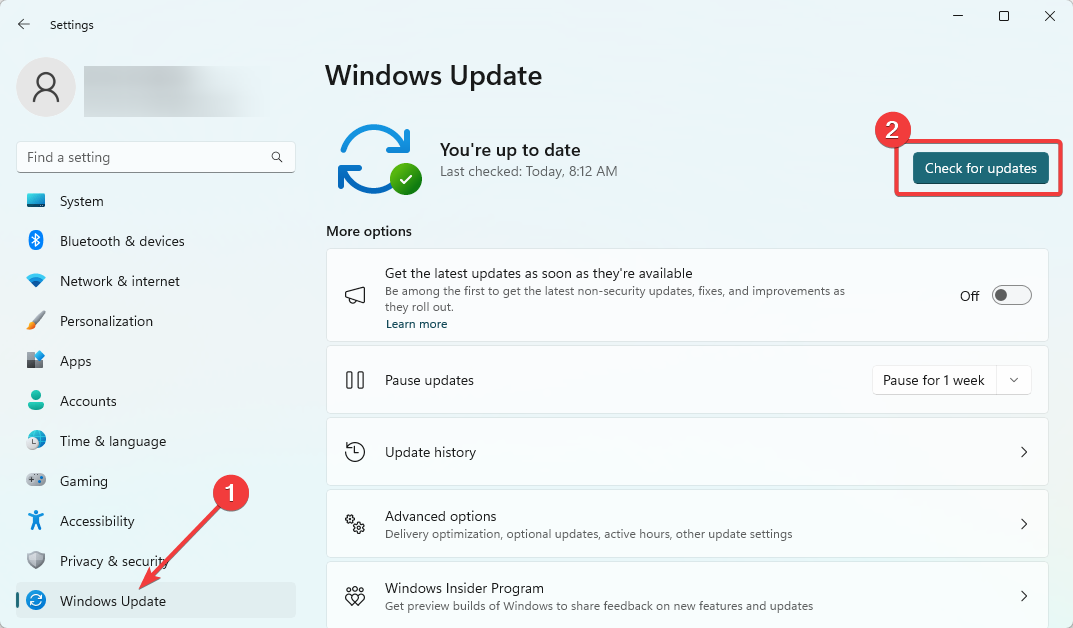Select Privacy & security in sidebar
This screenshot has height=628, width=1073.
click(156, 561)
